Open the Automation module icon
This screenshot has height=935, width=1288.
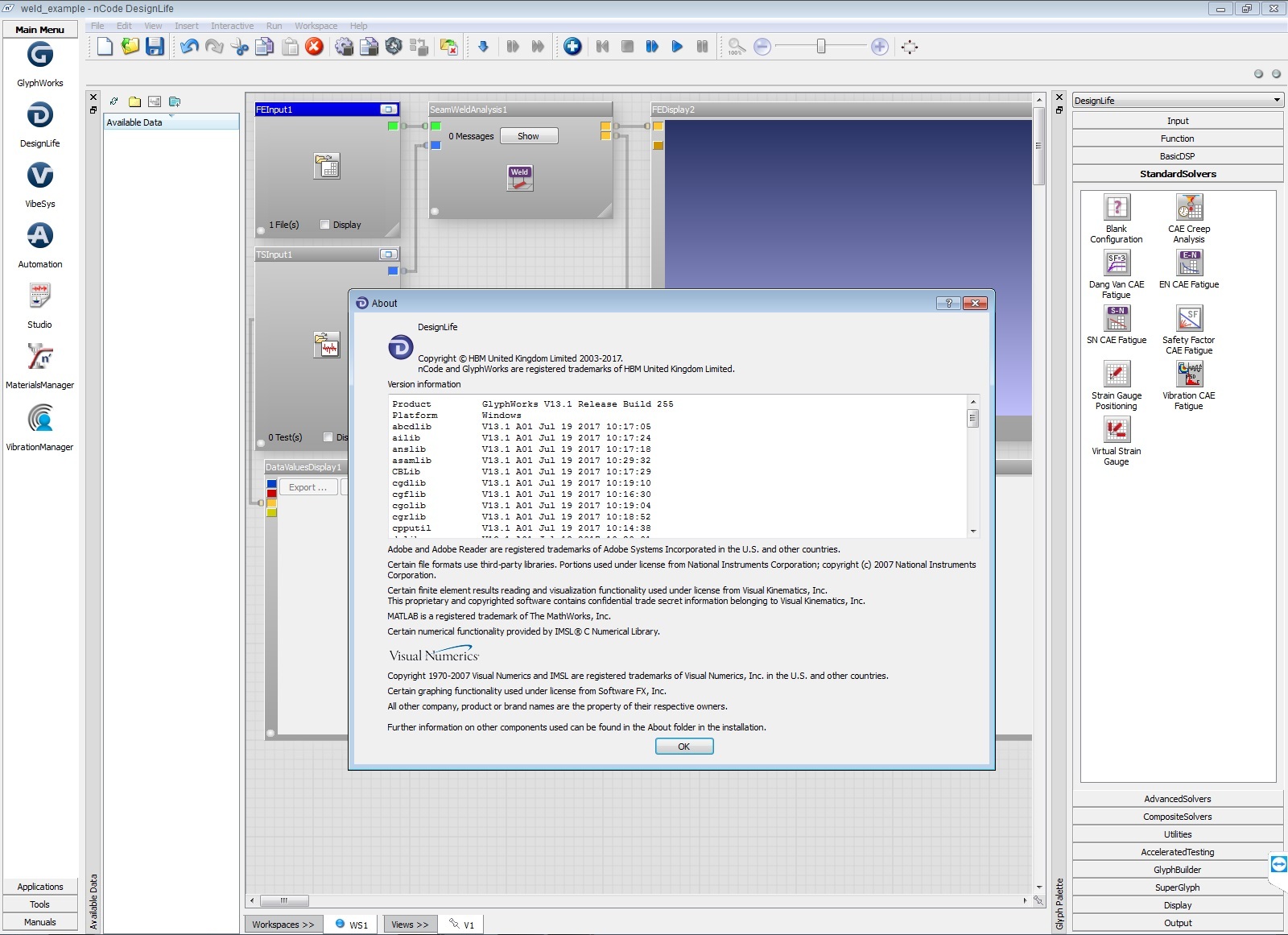tap(40, 236)
